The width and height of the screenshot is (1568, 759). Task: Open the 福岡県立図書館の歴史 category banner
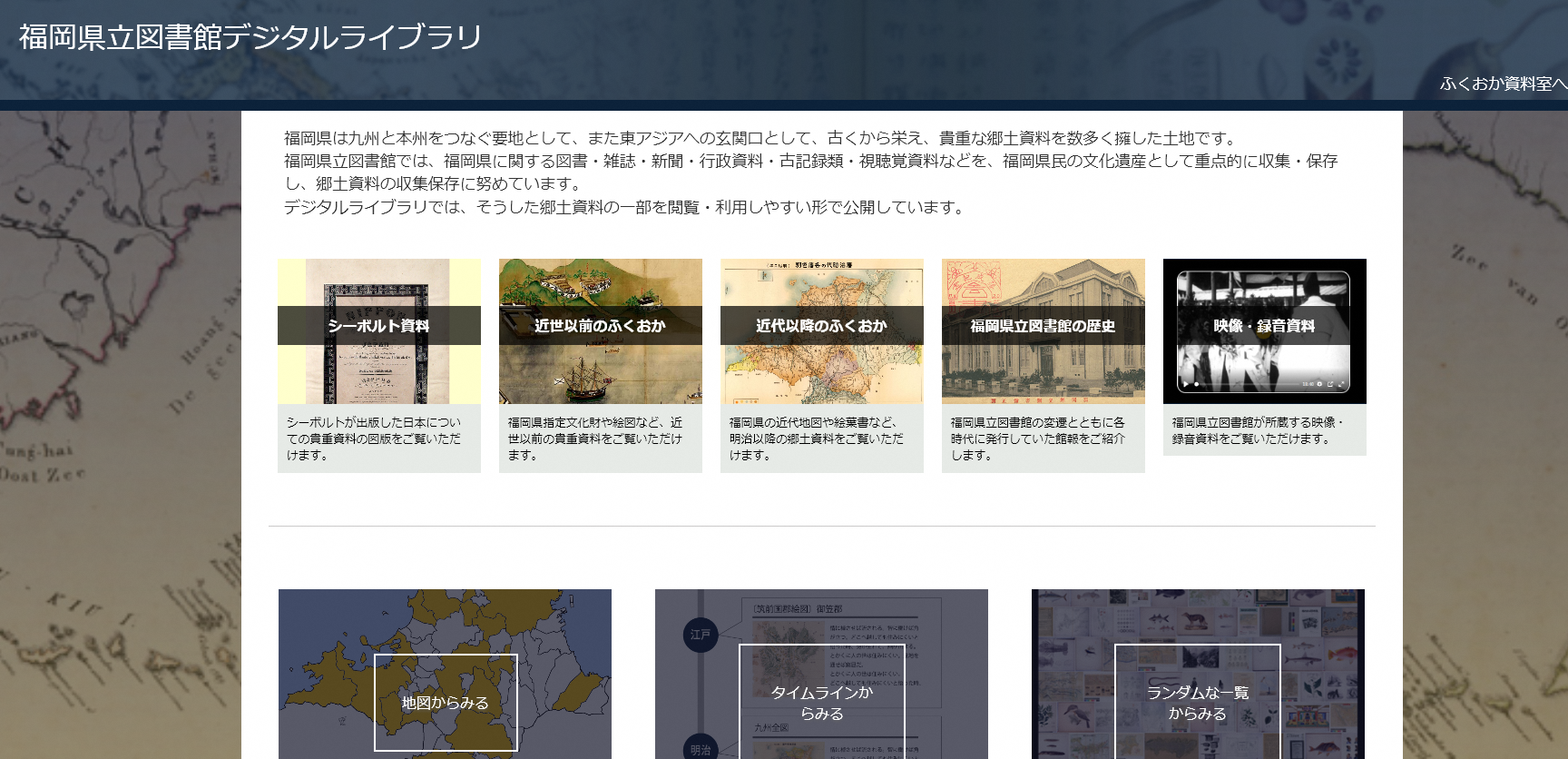click(x=1043, y=326)
